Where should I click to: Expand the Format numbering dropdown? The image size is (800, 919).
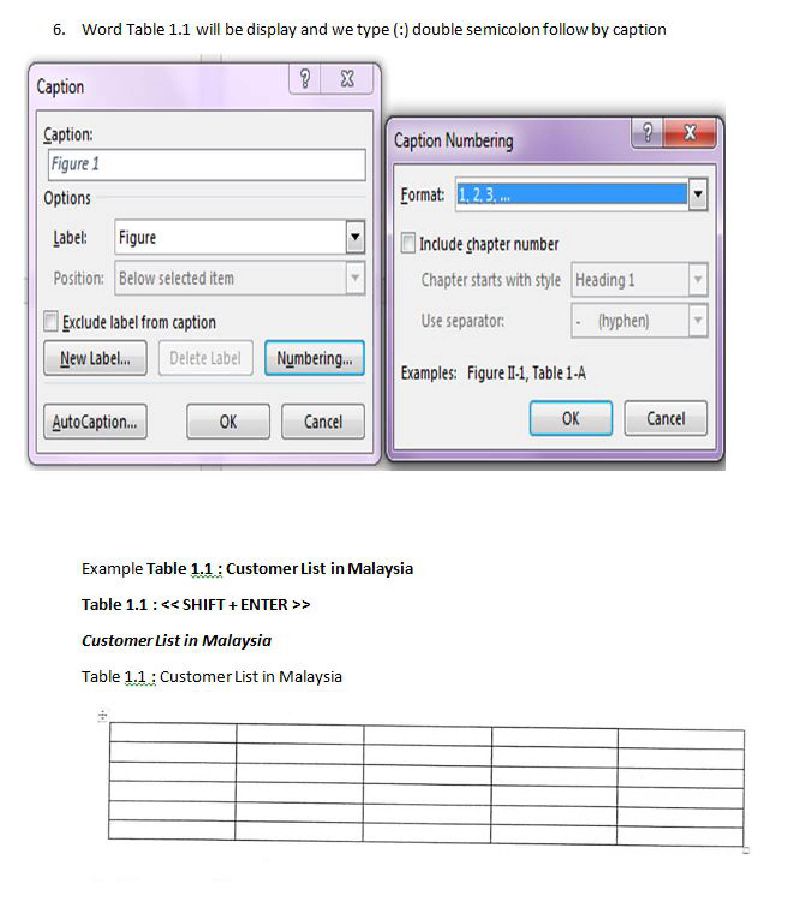pos(698,195)
